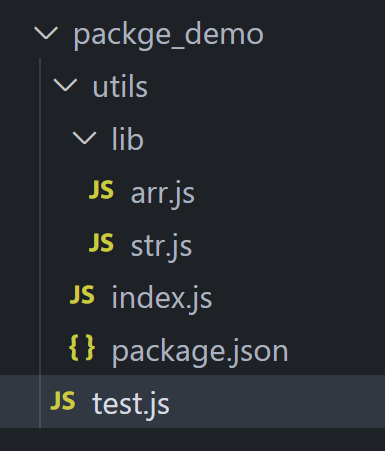Click the JS icon beside index.js
This screenshot has height=451, width=385.
point(82,295)
